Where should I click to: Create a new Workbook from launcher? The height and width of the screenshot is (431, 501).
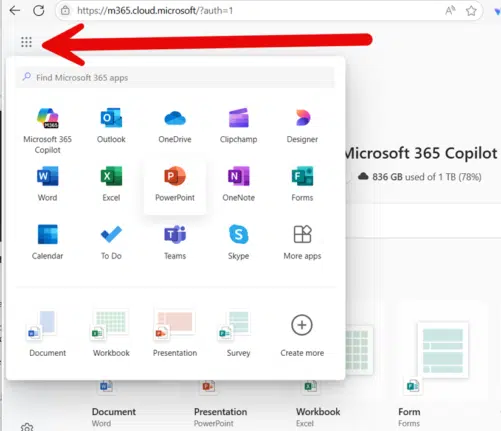[111, 333]
